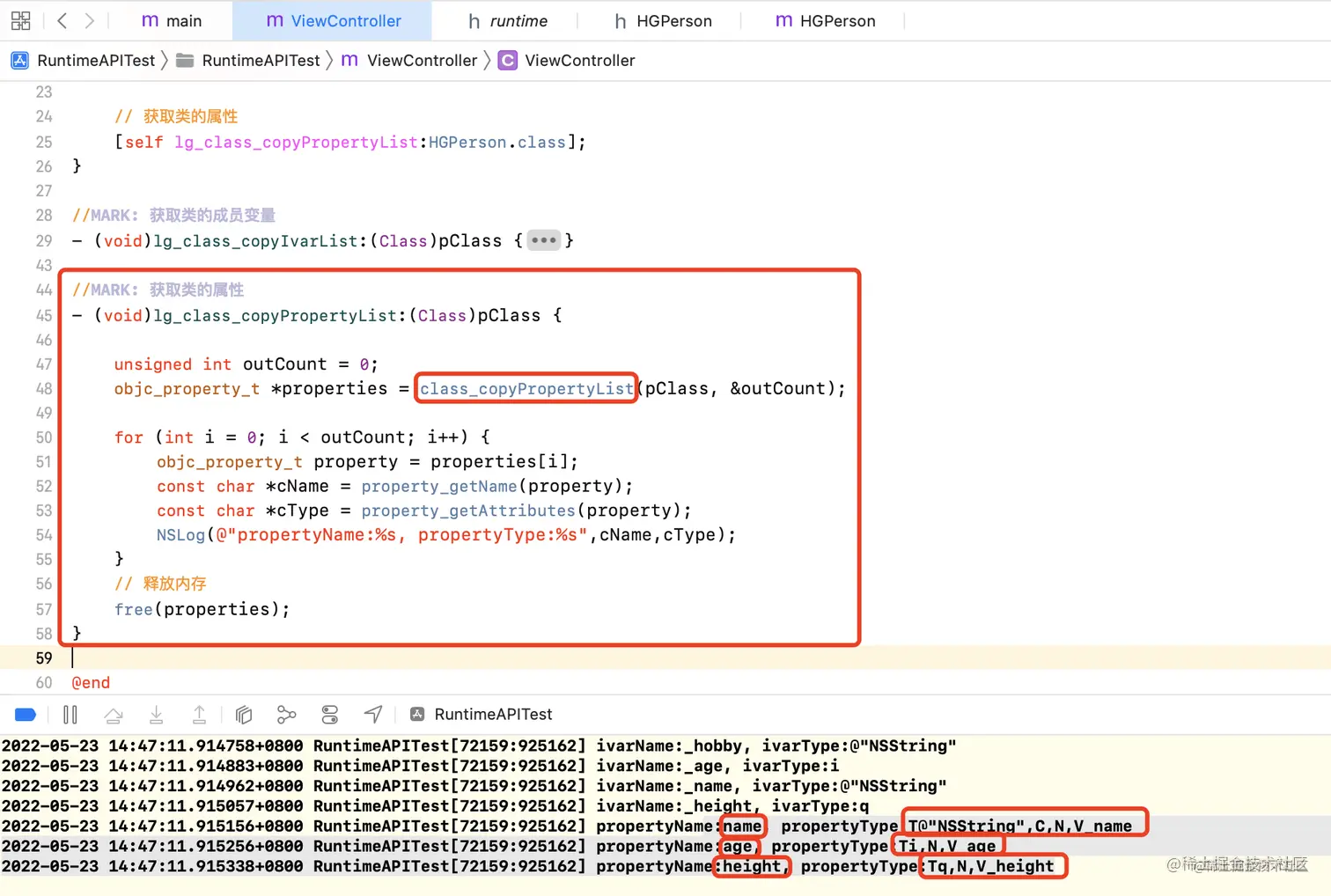Screen dimensions: 1331x896
Task: Click lg_class_copyIvarList method declaration
Action: pyautogui.click(x=323, y=240)
